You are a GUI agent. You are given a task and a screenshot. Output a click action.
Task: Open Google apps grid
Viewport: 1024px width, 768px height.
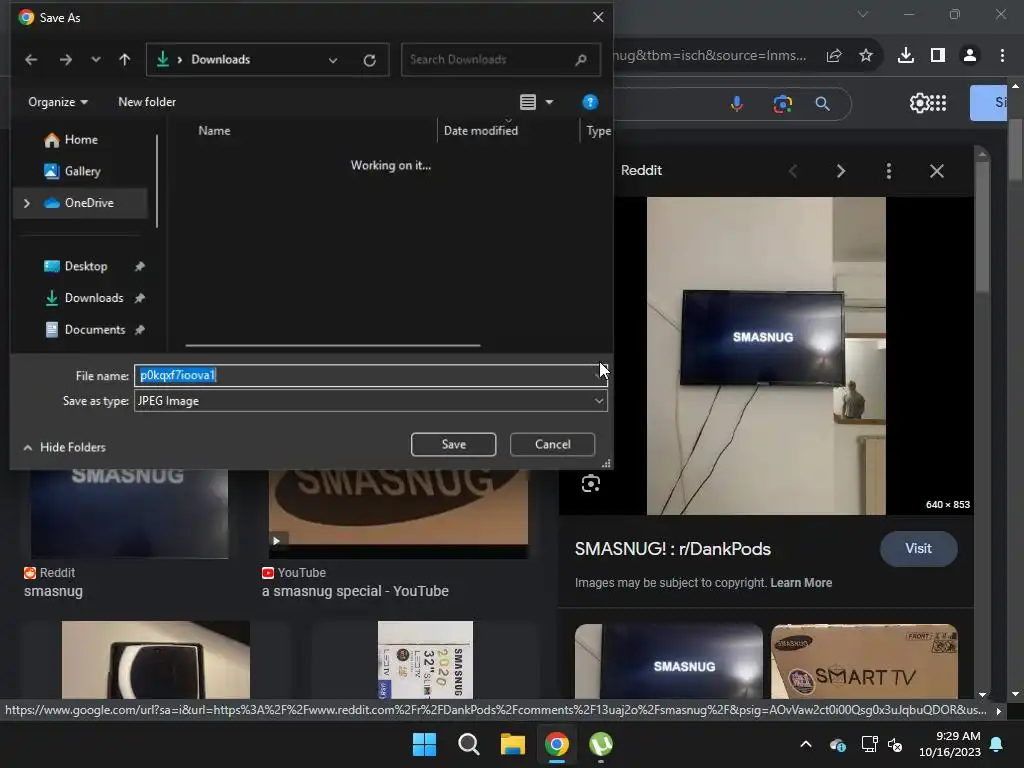tap(938, 103)
